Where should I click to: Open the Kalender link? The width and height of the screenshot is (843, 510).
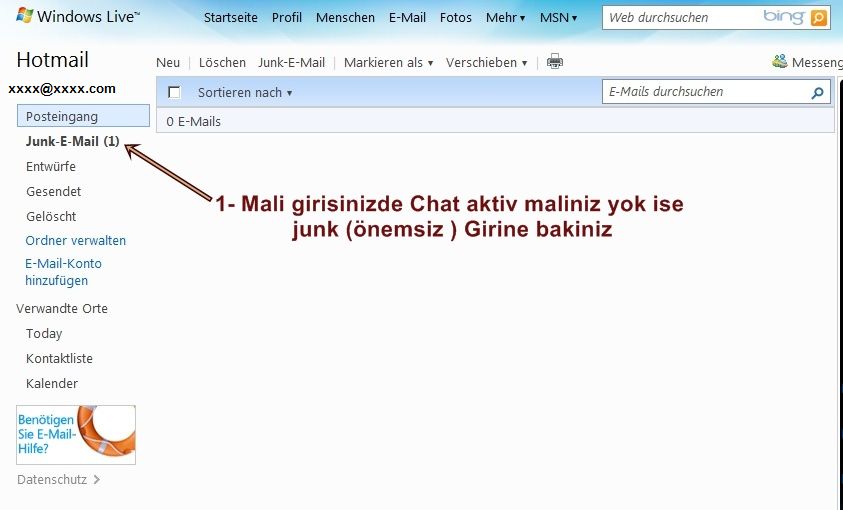click(52, 384)
